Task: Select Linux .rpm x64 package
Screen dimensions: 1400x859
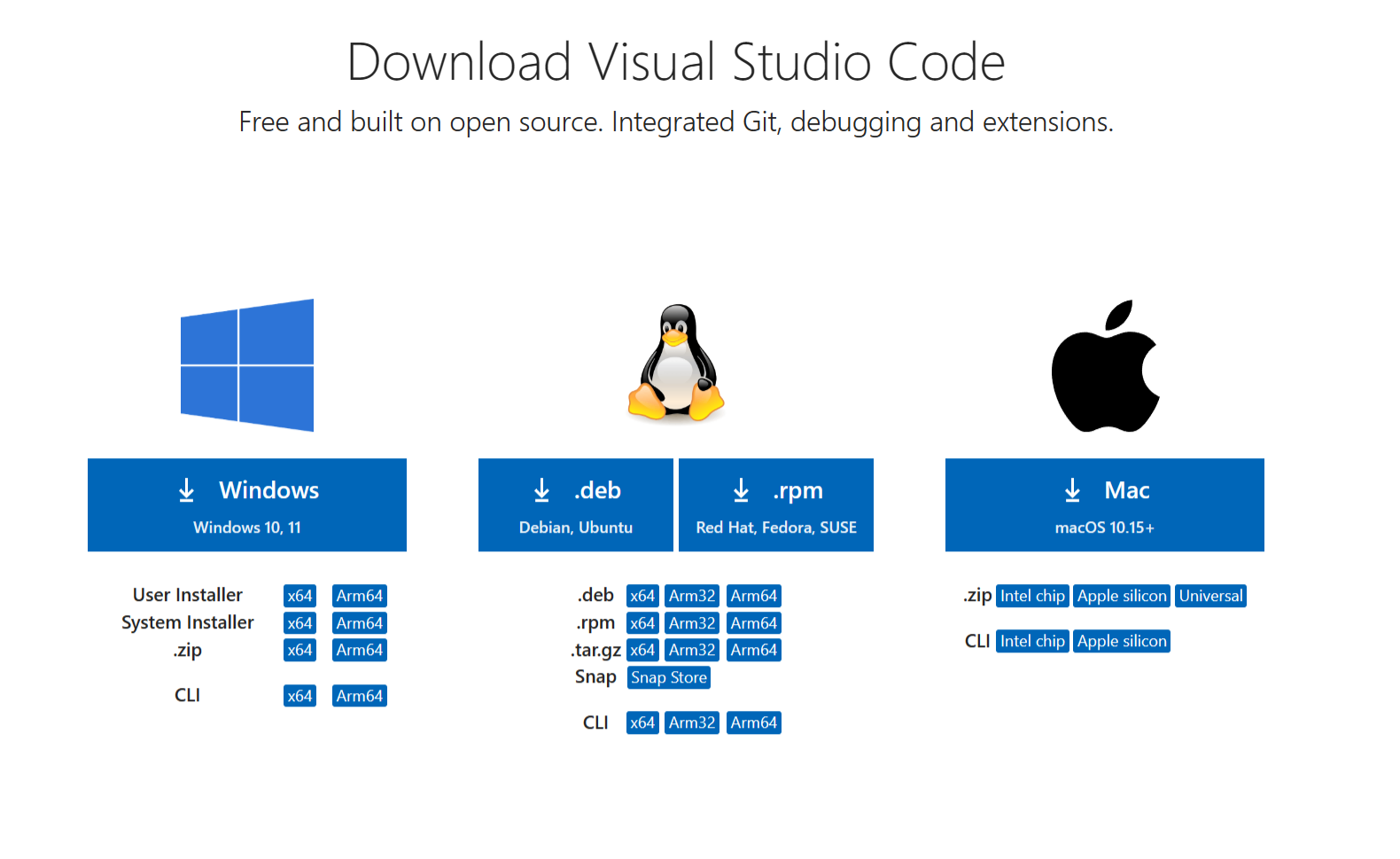Action: pyautogui.click(x=642, y=623)
